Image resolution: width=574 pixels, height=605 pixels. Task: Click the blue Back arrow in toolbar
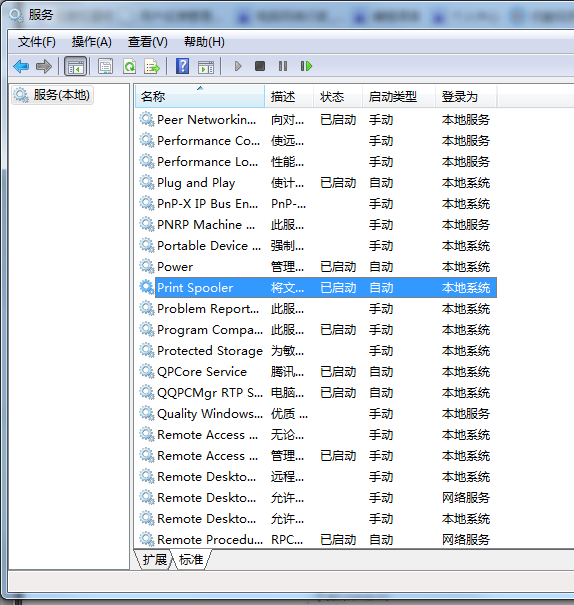tap(21, 66)
